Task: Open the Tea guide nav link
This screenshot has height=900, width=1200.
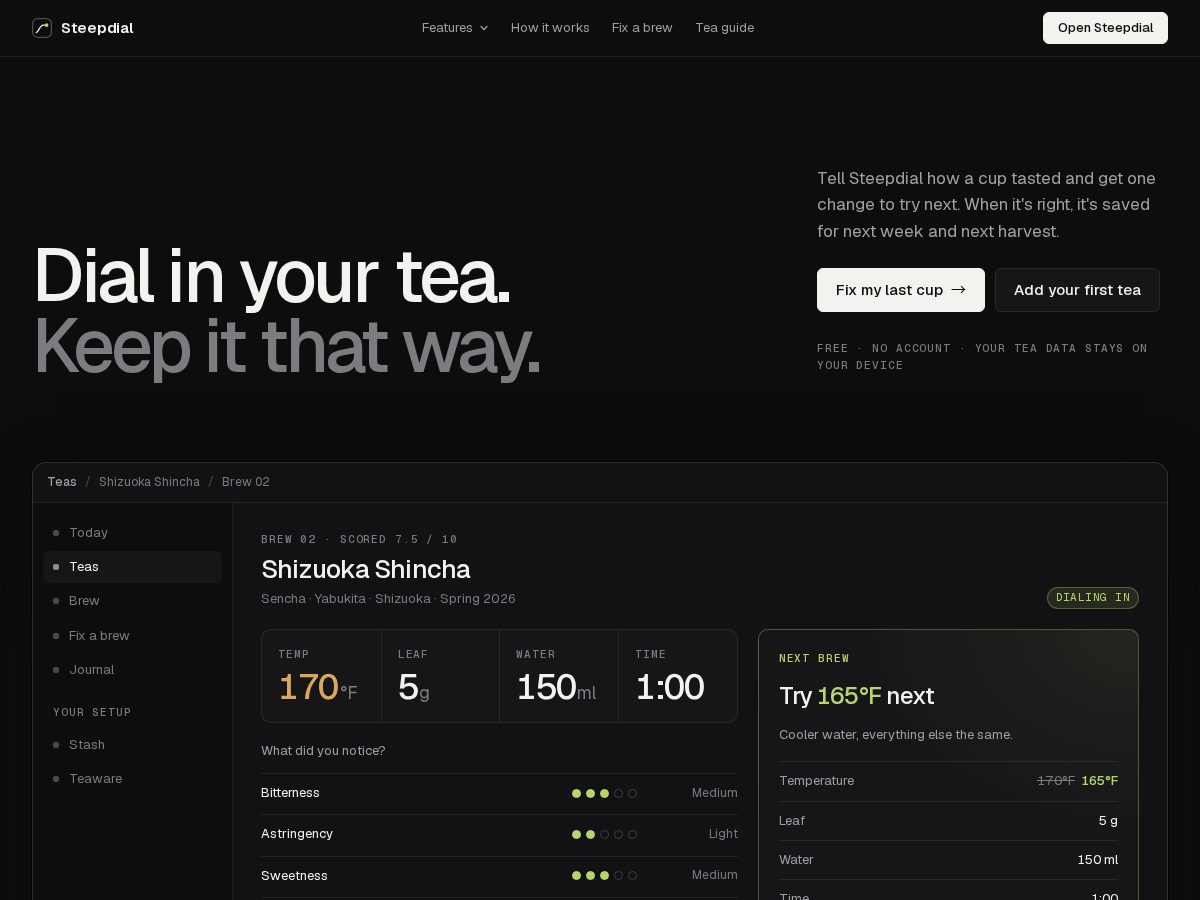Action: (x=725, y=28)
